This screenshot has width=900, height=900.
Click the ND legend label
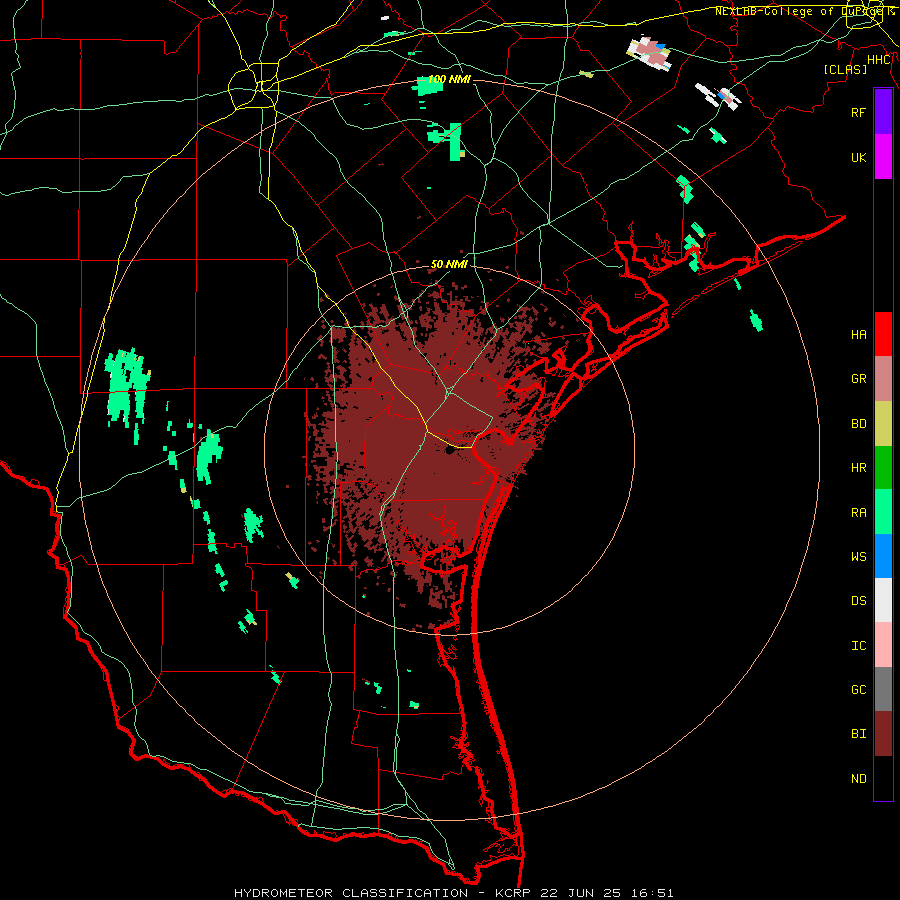coord(858,778)
